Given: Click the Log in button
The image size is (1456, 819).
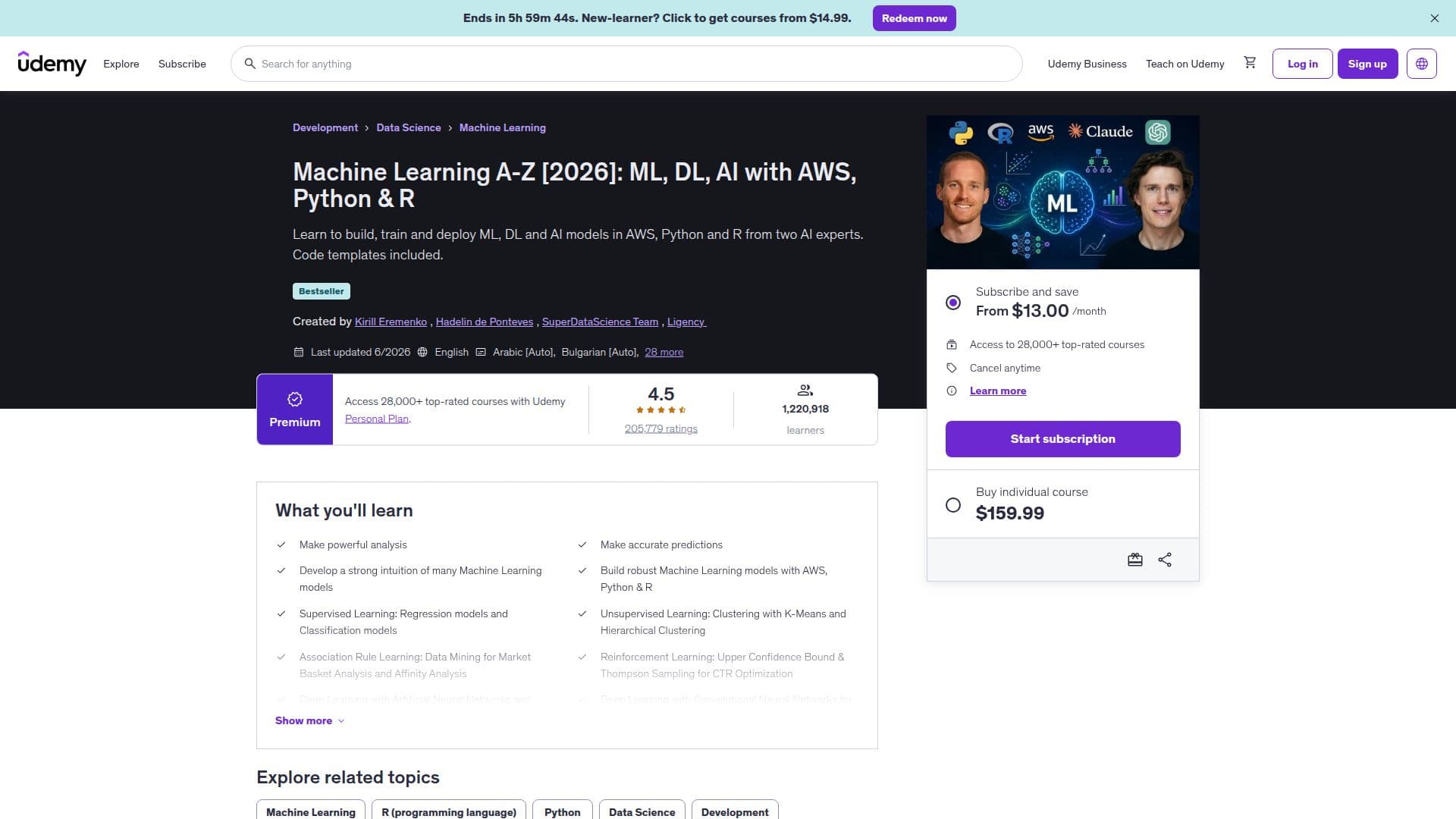Looking at the screenshot, I should pos(1302,64).
